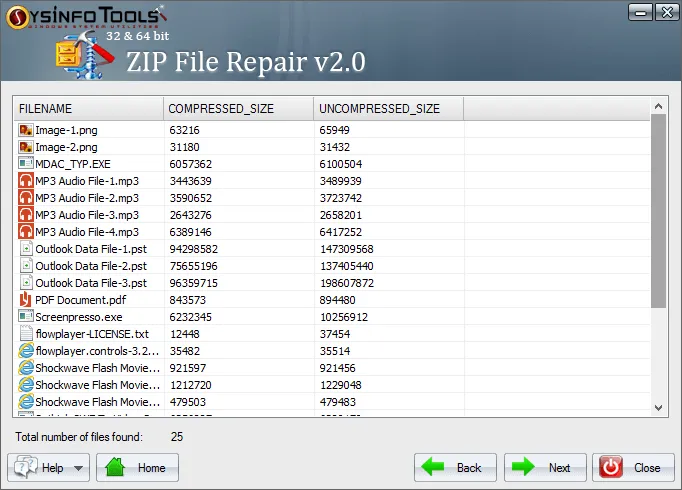Select PDF Document.pdf filename
The width and height of the screenshot is (682, 490).
(81, 300)
